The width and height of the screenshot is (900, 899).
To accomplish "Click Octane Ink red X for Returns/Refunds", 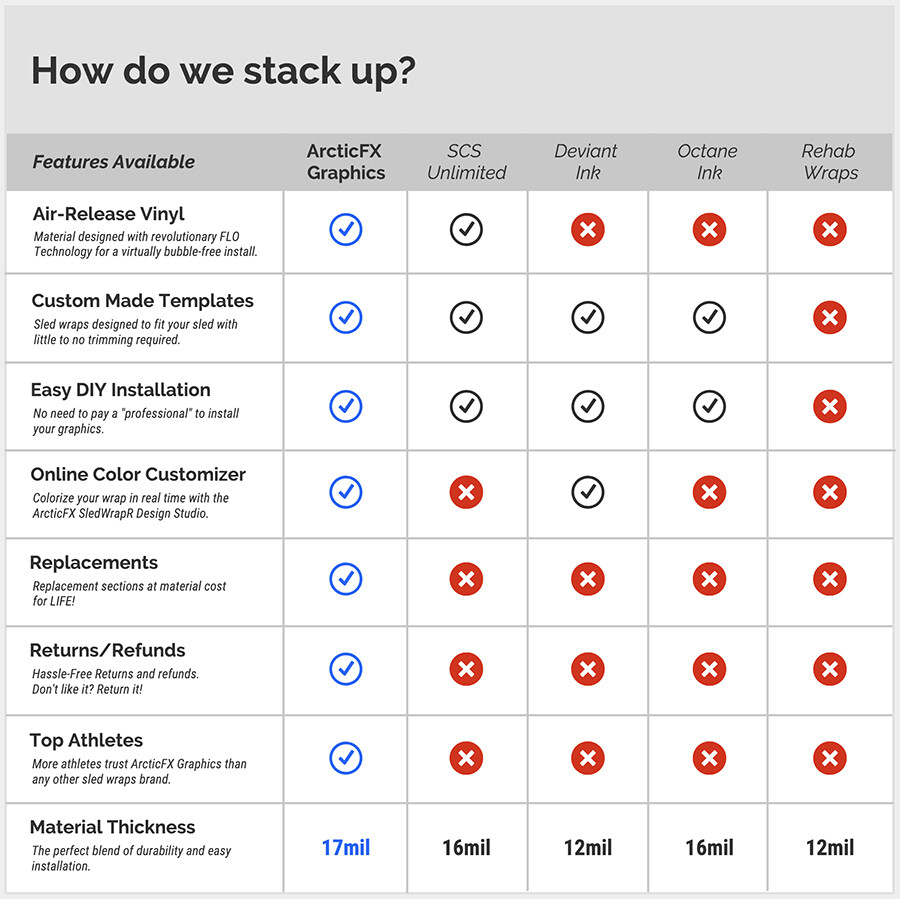I will coord(709,668).
